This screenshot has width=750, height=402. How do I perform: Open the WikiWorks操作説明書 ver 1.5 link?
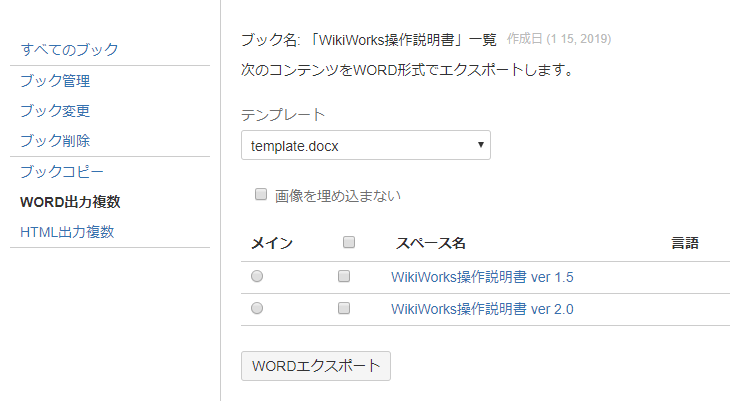coord(482,277)
